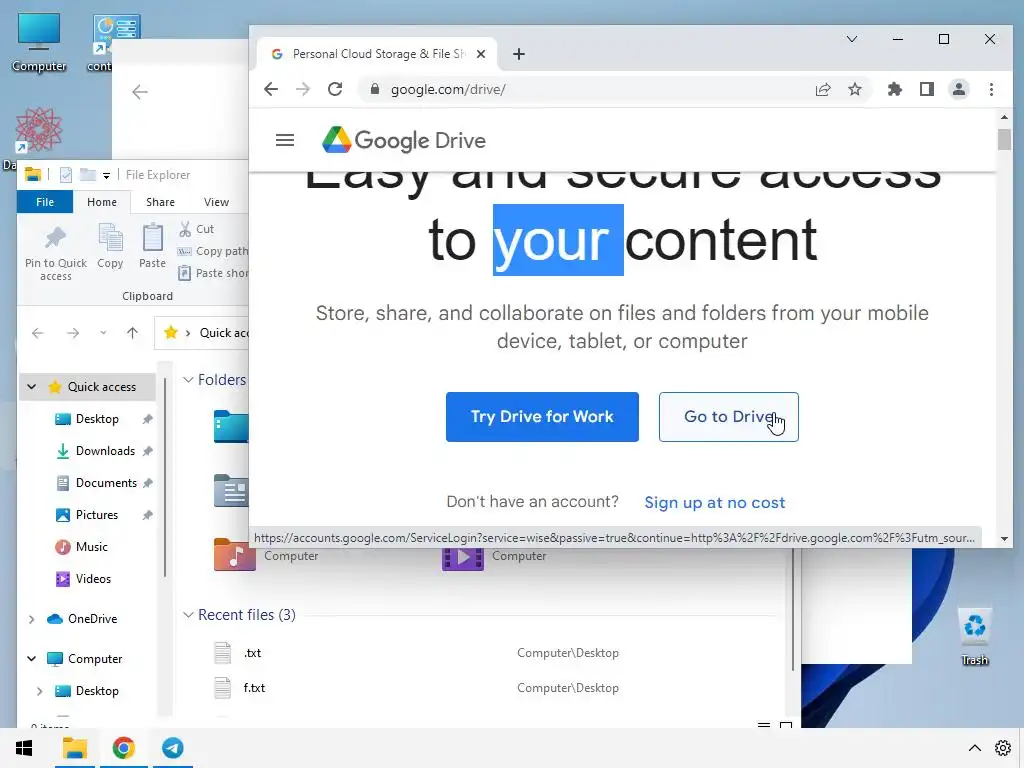Click the share page icon in address bar
This screenshot has width=1024, height=768.
pos(823,89)
